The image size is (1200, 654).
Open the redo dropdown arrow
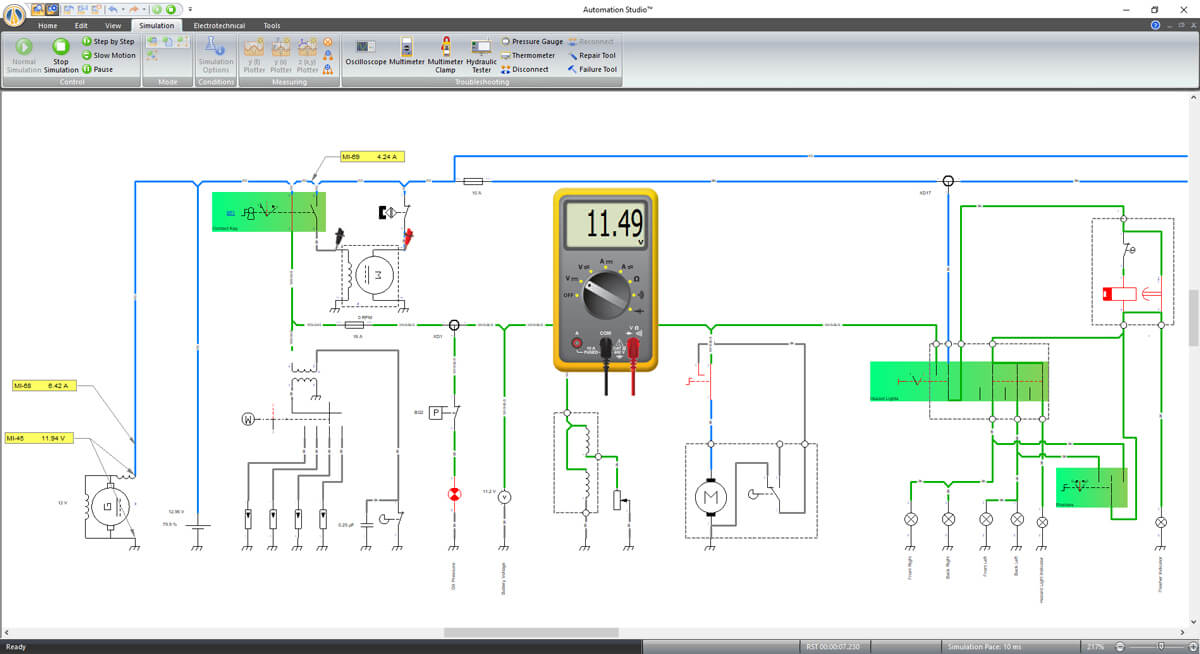[x=145, y=9]
